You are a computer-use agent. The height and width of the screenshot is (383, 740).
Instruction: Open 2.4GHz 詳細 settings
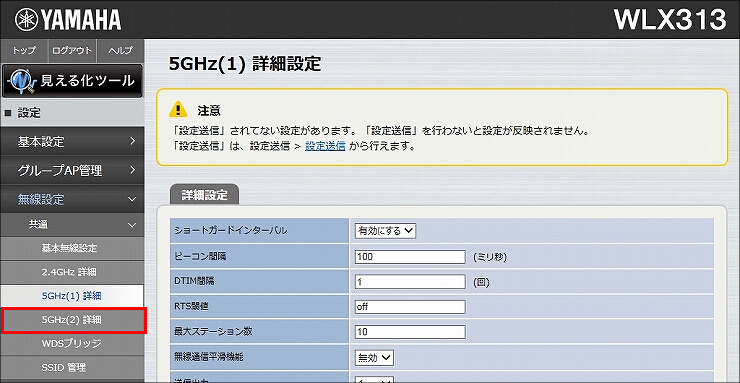[x=72, y=272]
